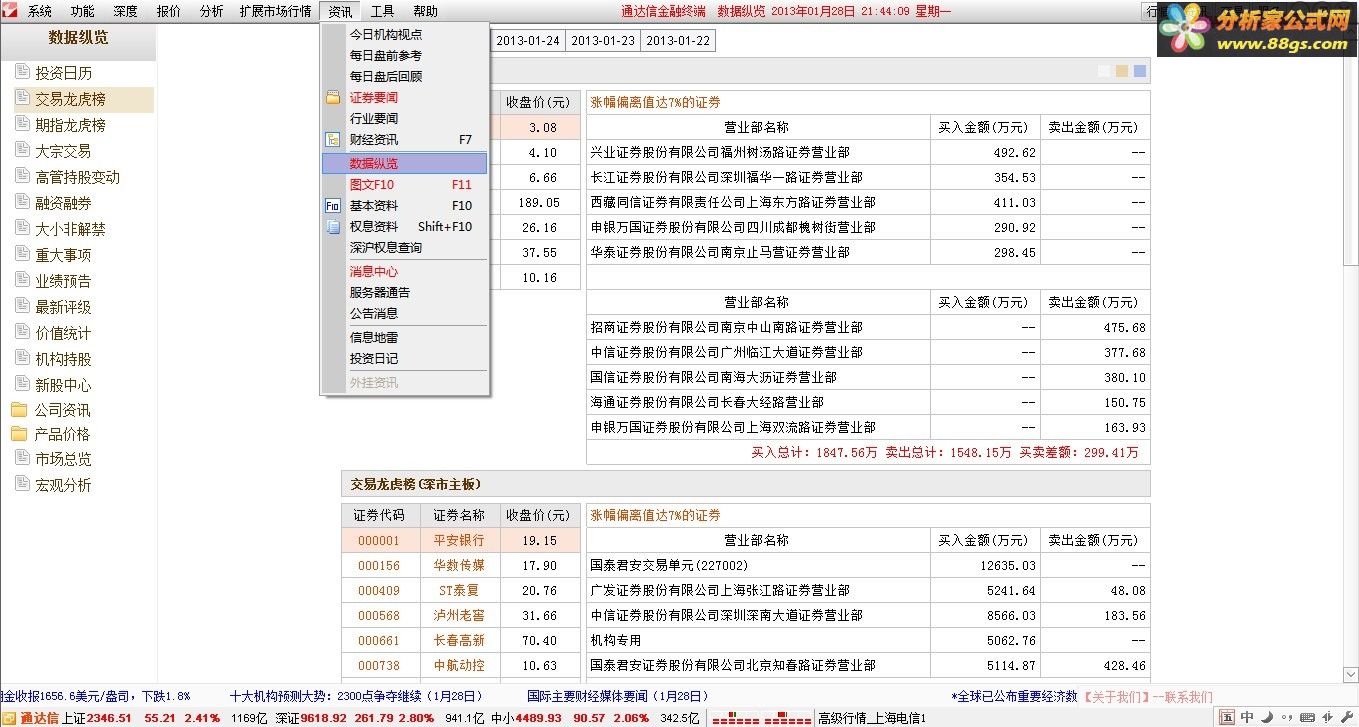Click the folder icon beside 证券要闻
The width and height of the screenshot is (1359, 727).
click(x=333, y=98)
